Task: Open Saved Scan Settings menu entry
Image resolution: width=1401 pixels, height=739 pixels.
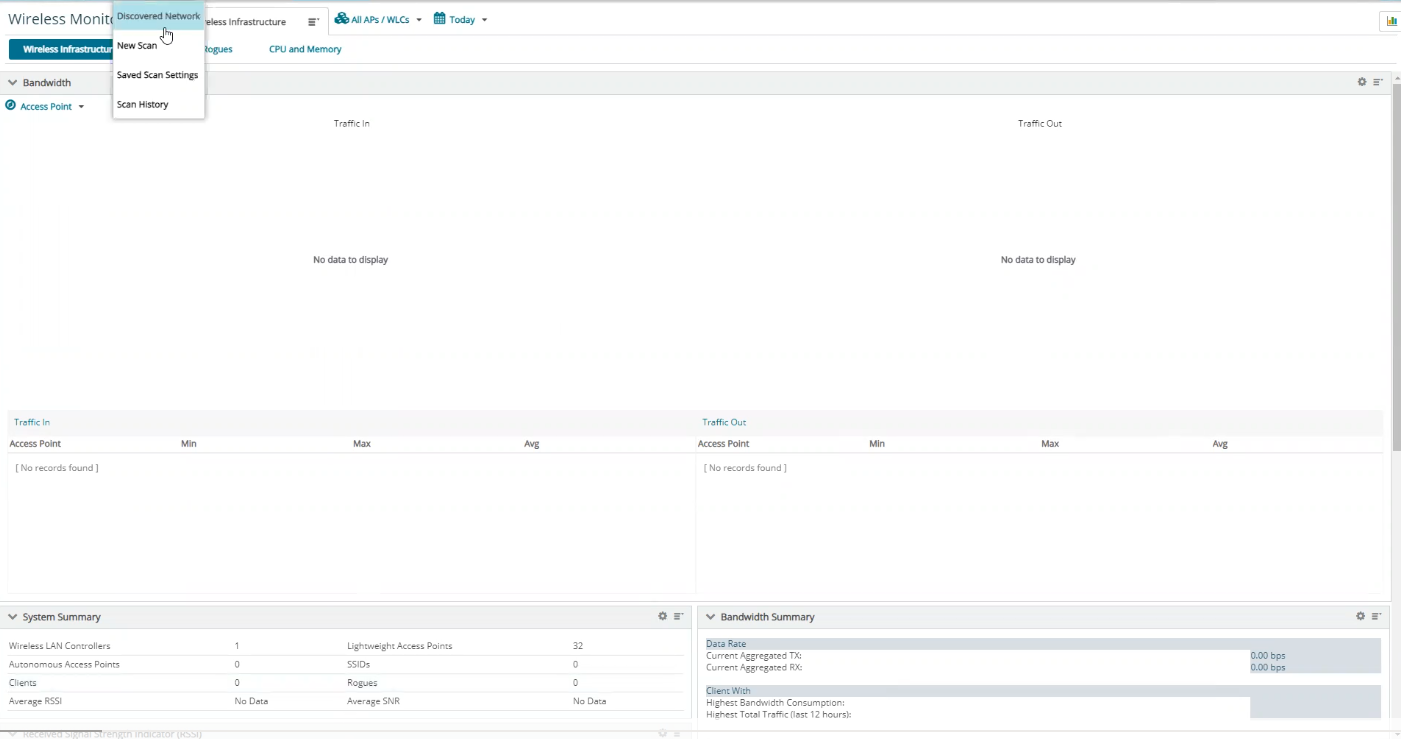Action: (159, 75)
